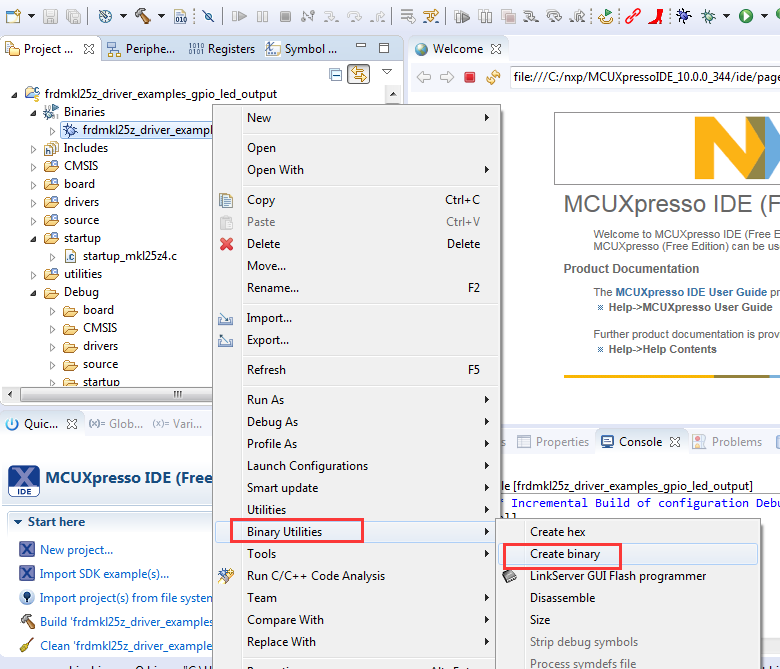Viewport: 780px width, 669px height.
Task: Click the blue bug Debug toolbar icon
Action: click(683, 16)
